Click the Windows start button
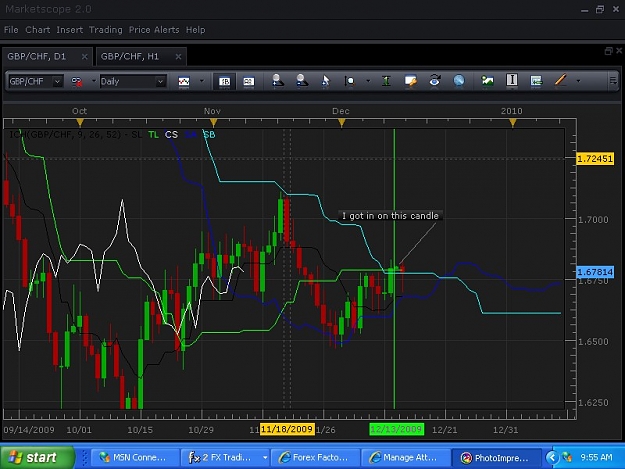The height and width of the screenshot is (469, 625). coord(37,457)
